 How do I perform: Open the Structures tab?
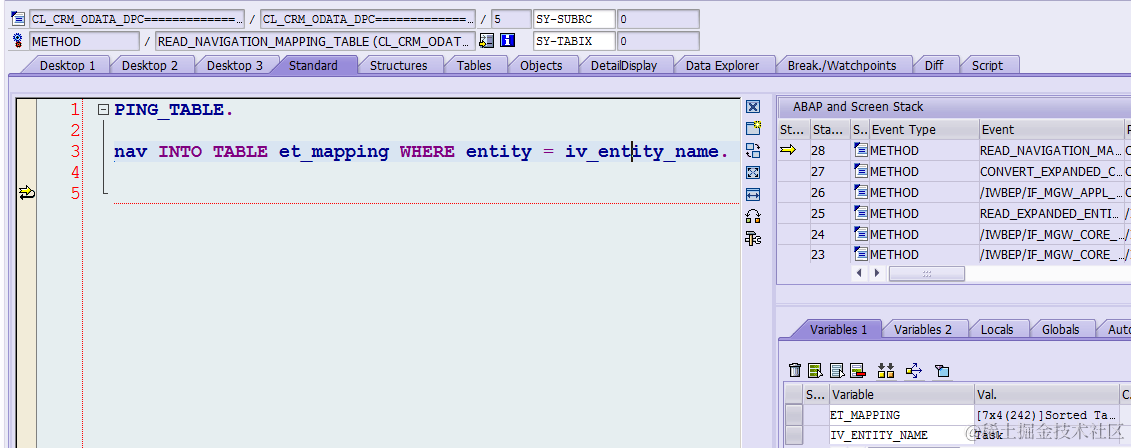[398, 65]
